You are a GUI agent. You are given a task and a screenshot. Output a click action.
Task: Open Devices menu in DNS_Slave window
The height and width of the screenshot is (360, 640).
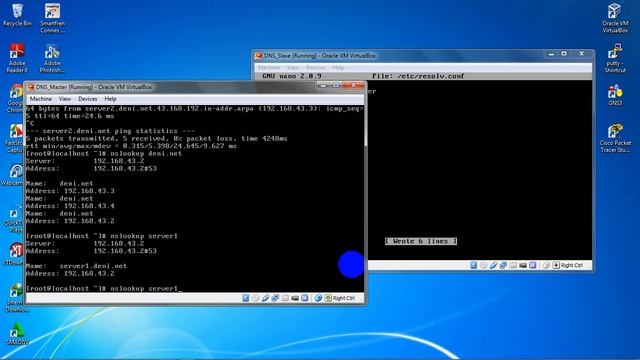[316, 67]
